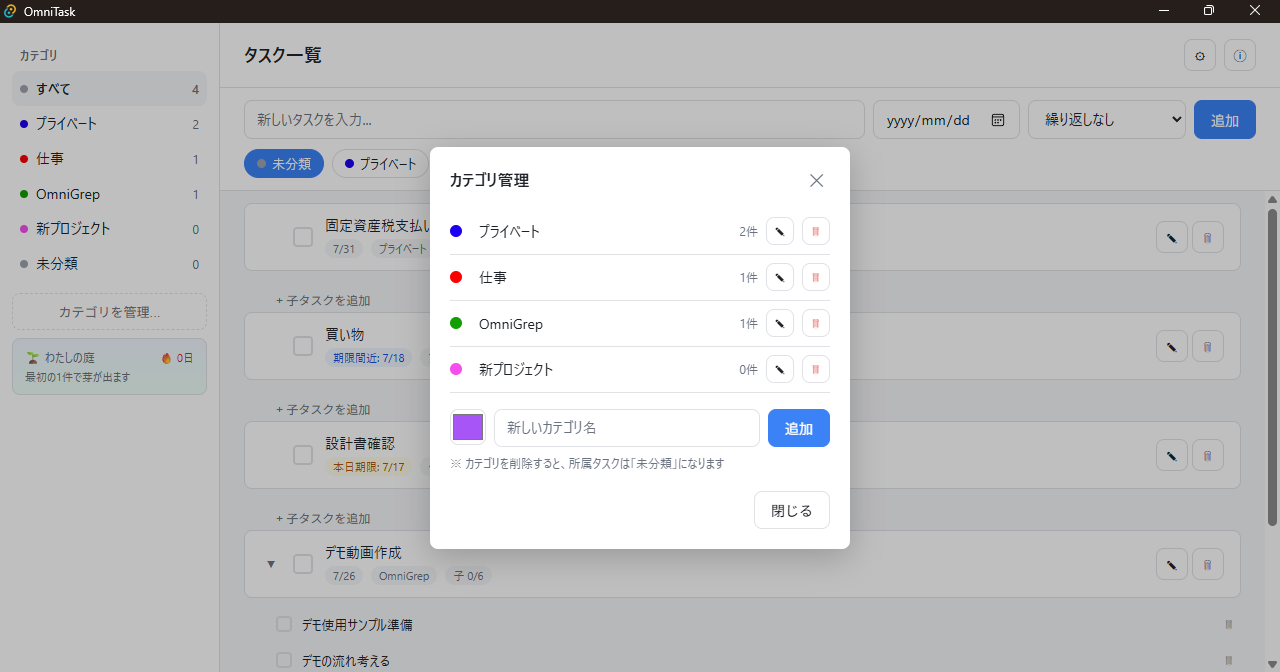Image resolution: width=1280 pixels, height=672 pixels.
Task: Click the OmniTask app logo
Action: (x=10, y=11)
